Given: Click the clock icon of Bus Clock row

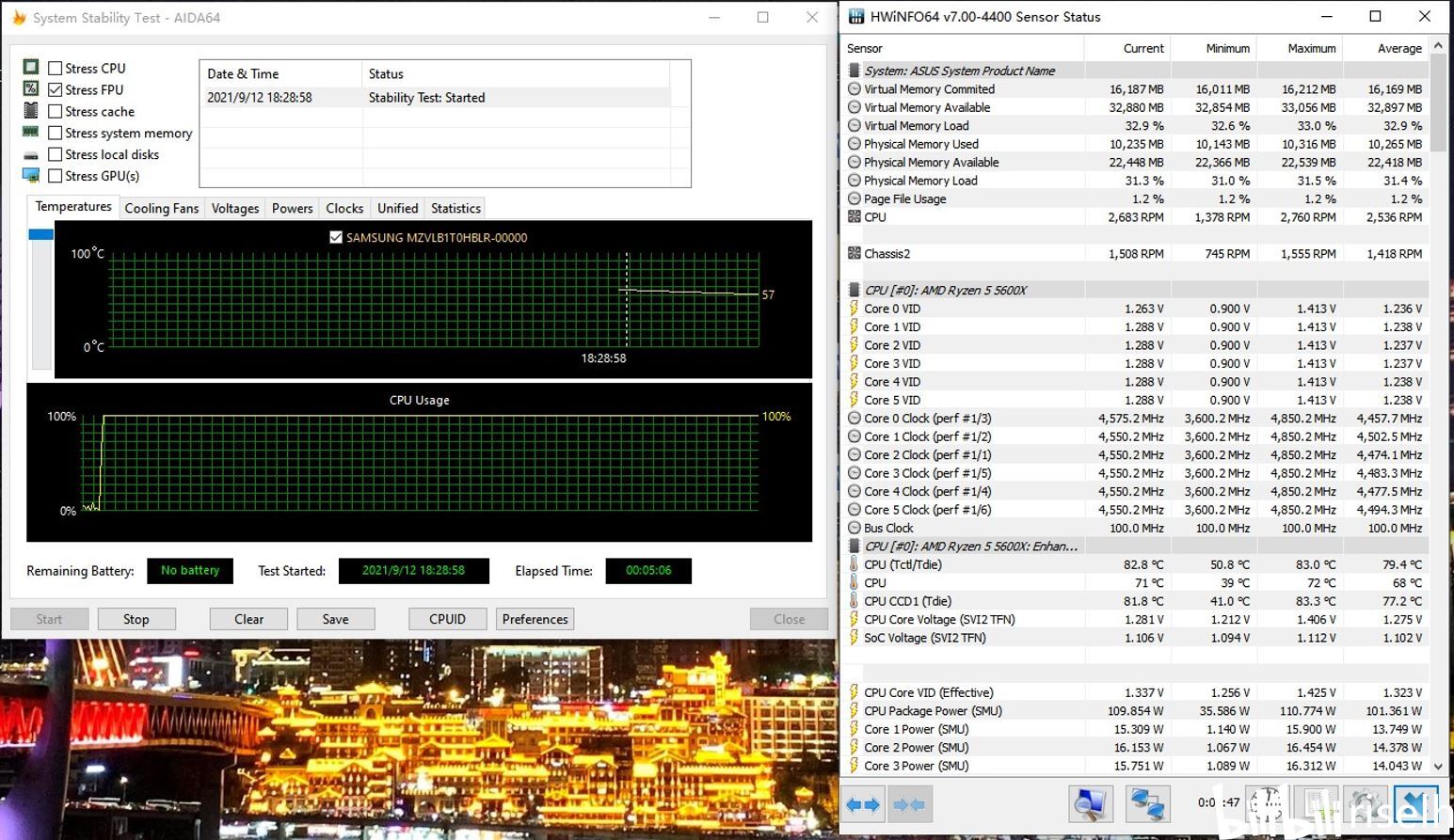Looking at the screenshot, I should (855, 528).
